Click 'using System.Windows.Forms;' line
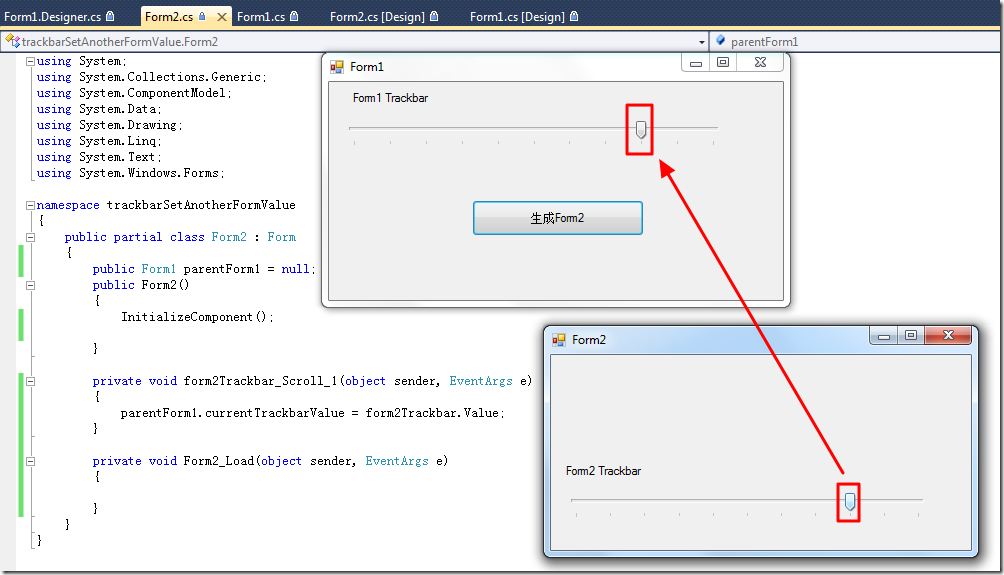Viewport: 1004px width, 575px height. [131, 173]
